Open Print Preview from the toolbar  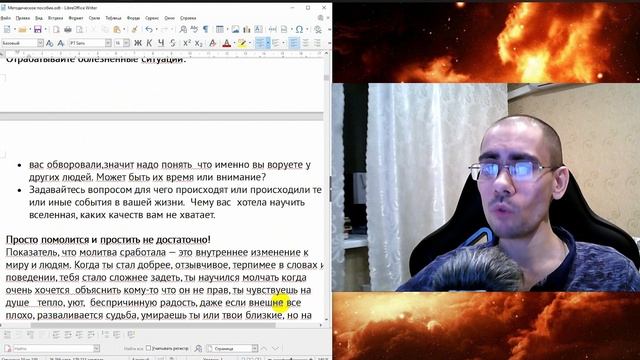pos(80,29)
